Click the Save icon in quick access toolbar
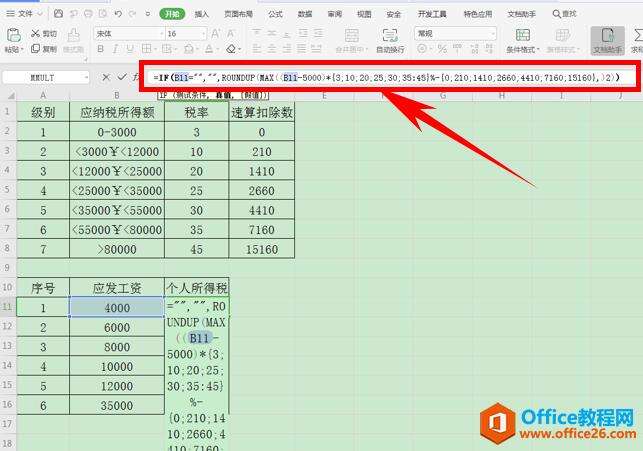The image size is (643, 451). pyautogui.click(x=58, y=14)
